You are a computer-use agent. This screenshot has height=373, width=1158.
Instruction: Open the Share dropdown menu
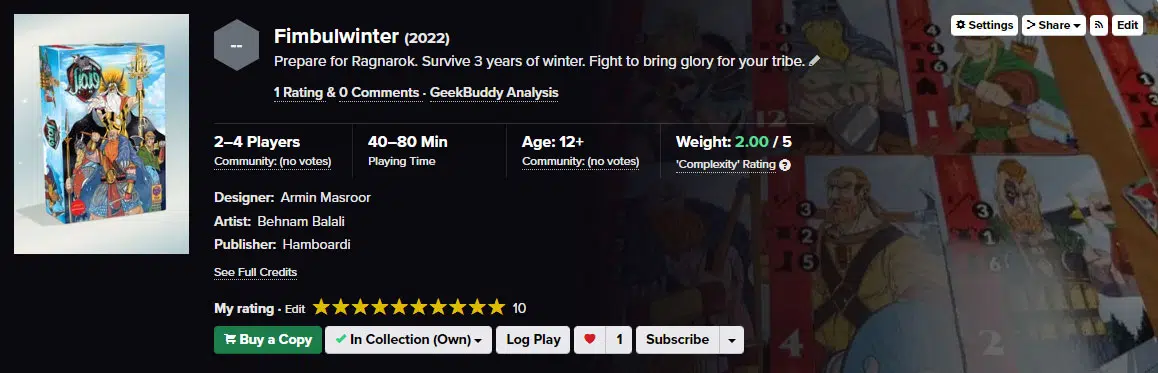1054,25
